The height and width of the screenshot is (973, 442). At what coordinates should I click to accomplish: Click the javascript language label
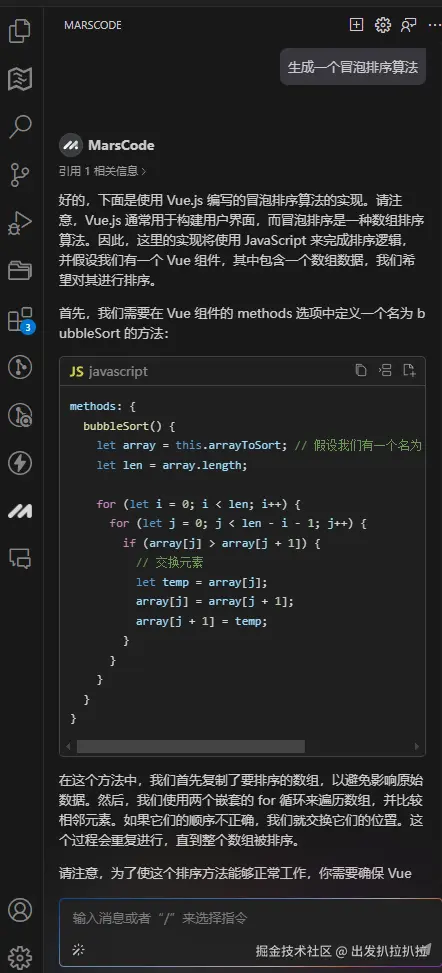[x=118, y=371]
